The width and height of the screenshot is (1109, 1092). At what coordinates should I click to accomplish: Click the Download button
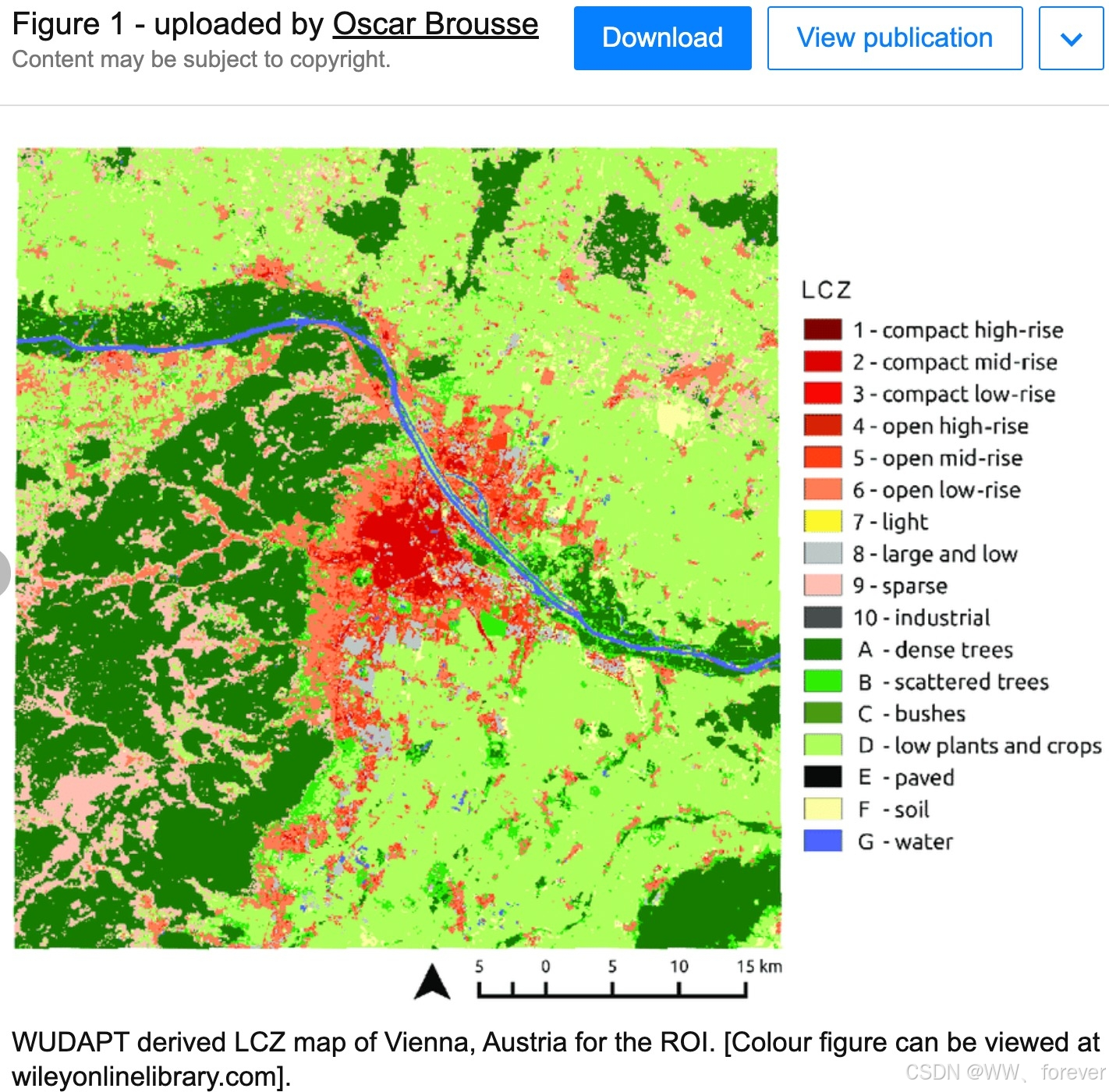coord(662,38)
